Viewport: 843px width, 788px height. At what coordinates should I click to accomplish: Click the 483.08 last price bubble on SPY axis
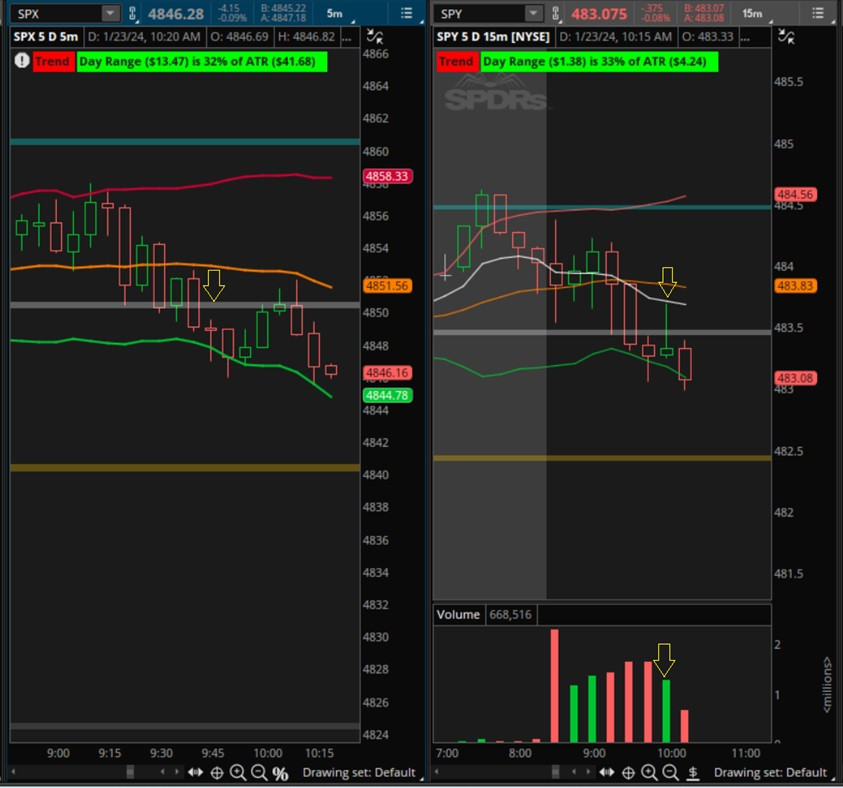pyautogui.click(x=796, y=378)
